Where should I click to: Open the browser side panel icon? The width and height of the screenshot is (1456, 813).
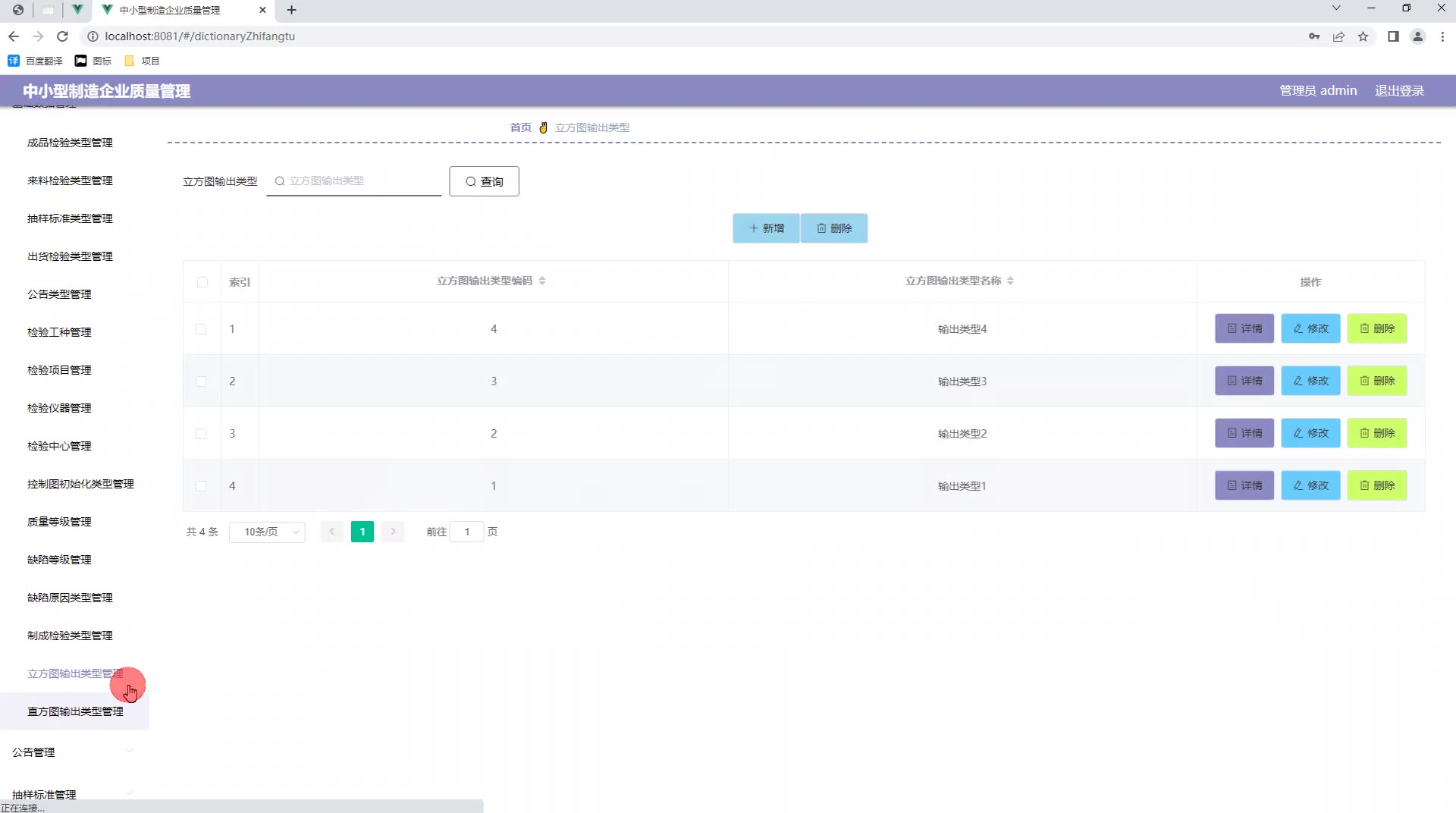1393,36
